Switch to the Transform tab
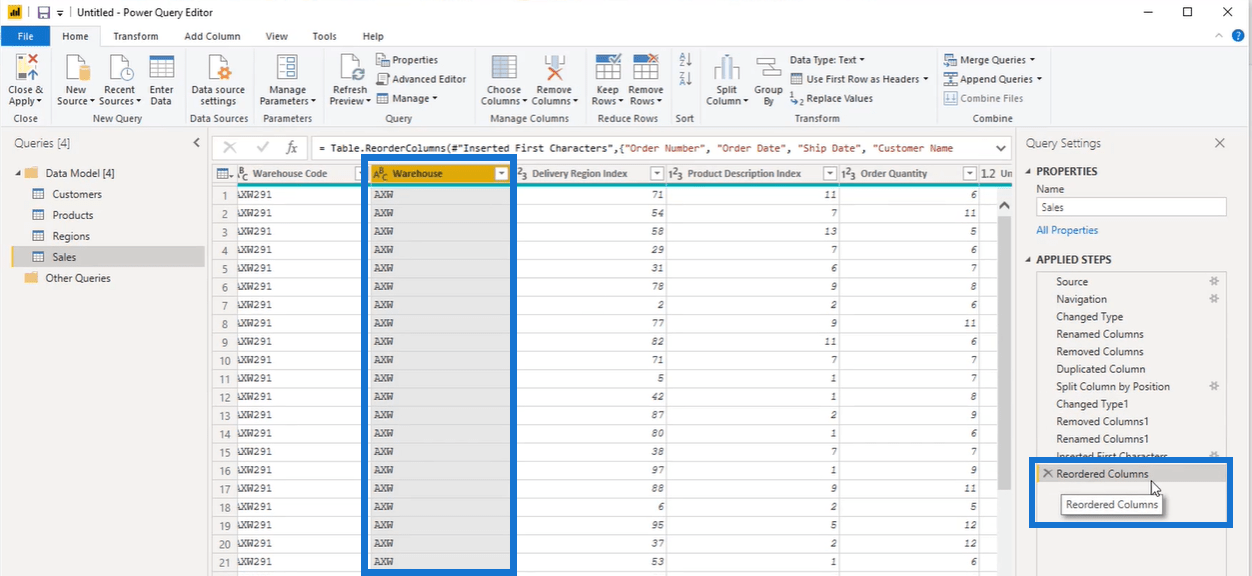This screenshot has height=576, width=1252. [x=136, y=36]
